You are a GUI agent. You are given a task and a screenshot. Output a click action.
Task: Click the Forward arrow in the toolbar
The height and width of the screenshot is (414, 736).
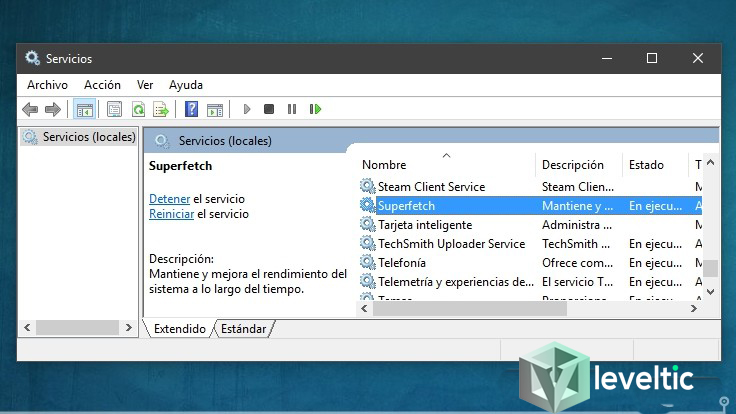(x=53, y=109)
